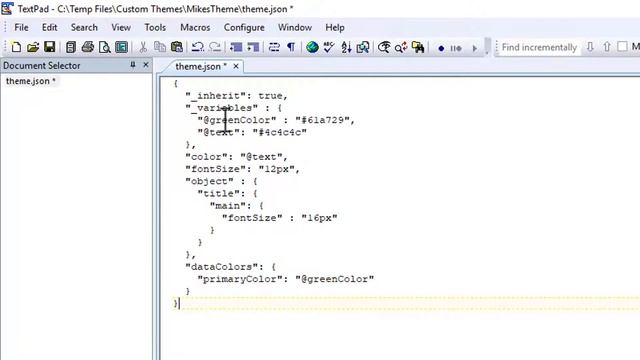Click the "#4c4c4c" color value
The width and height of the screenshot is (640, 360).
280,133
